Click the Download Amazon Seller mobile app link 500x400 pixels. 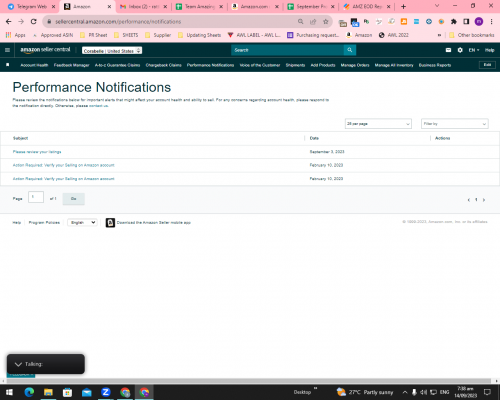(x=154, y=222)
